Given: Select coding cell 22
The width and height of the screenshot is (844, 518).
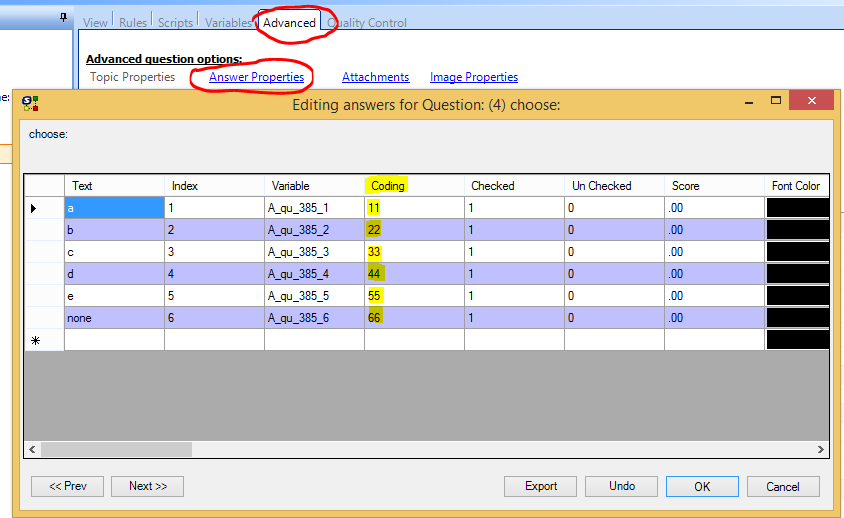Looking at the screenshot, I should [x=414, y=230].
